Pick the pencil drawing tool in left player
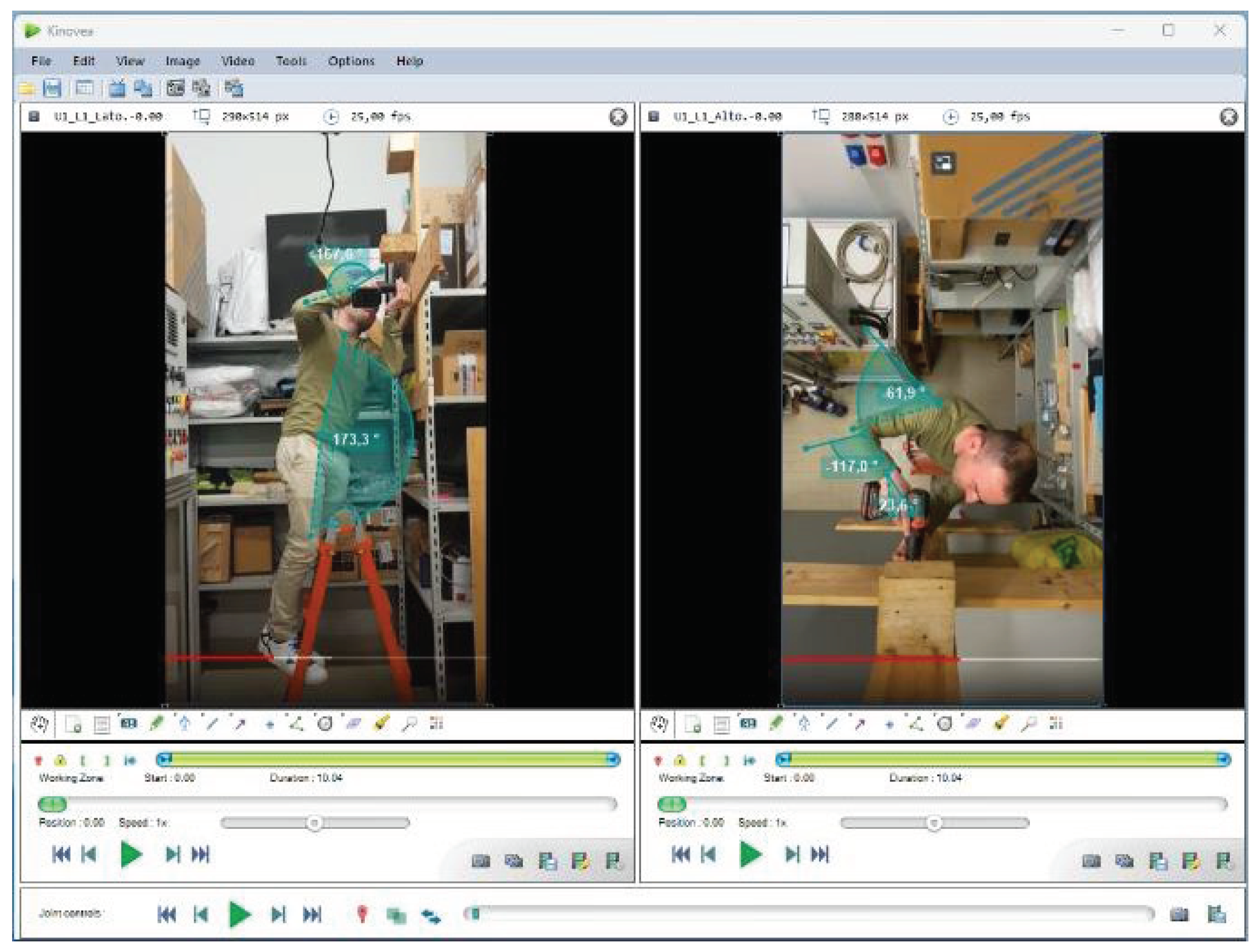The height and width of the screenshot is (952, 1257). point(157,723)
